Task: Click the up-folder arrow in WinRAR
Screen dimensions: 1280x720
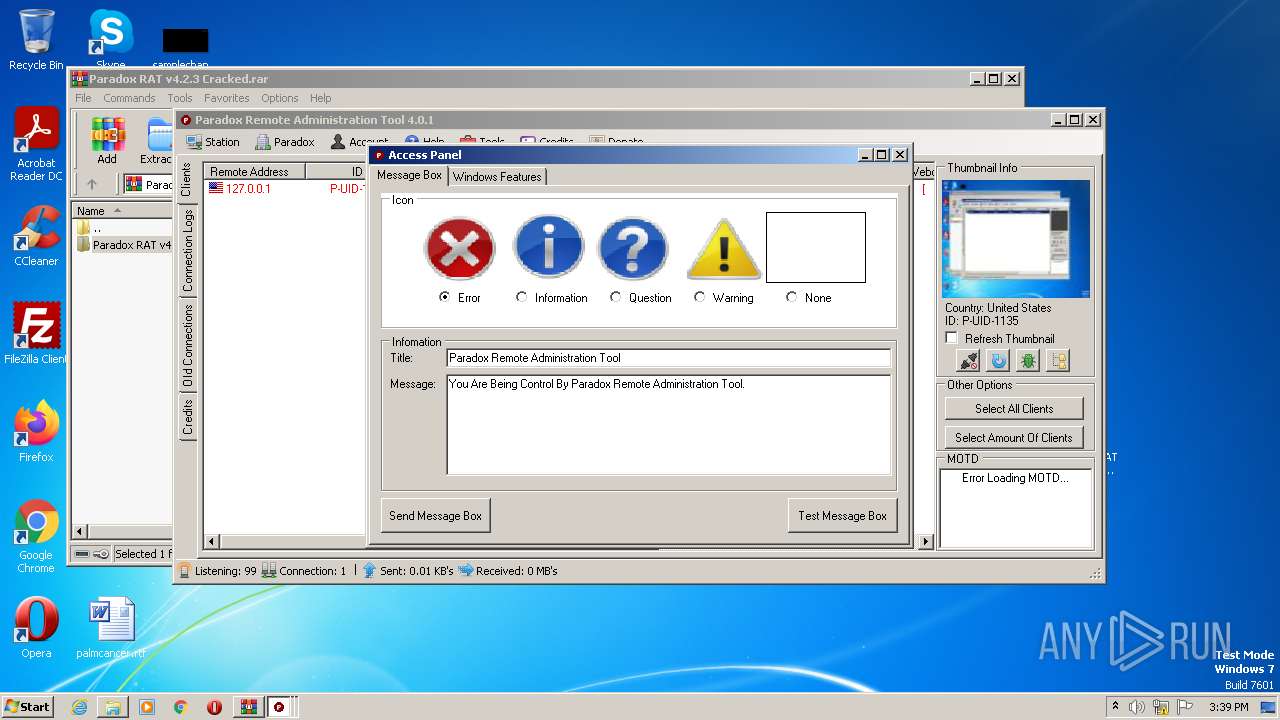Action: click(92, 184)
